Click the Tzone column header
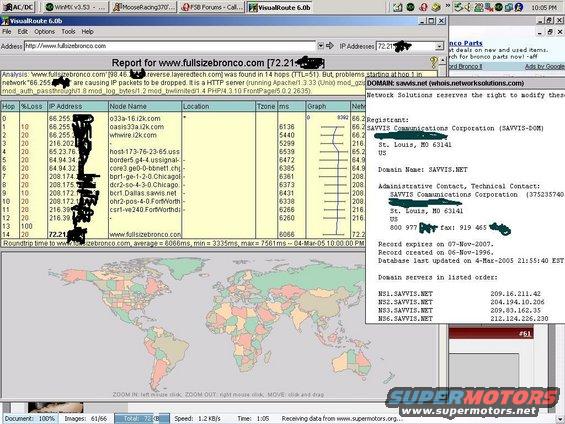565x424 pixels. point(266,106)
